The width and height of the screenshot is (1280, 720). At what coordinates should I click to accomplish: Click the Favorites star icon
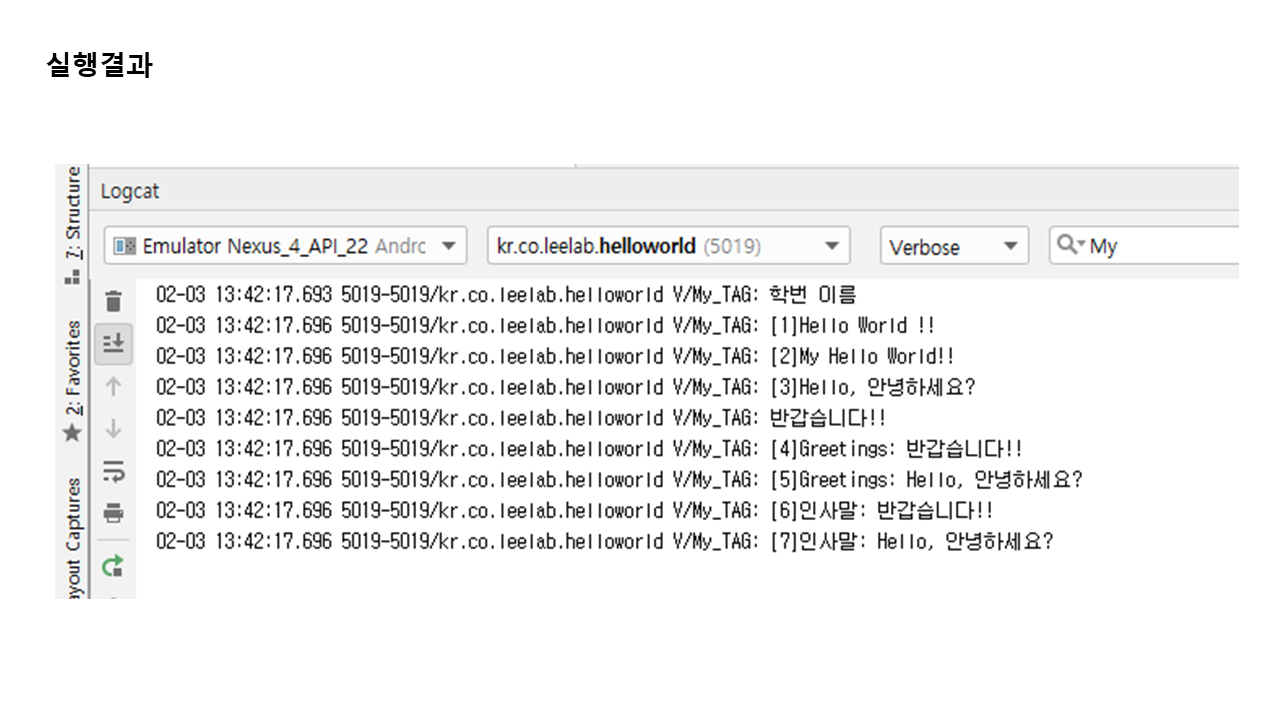pyautogui.click(x=72, y=433)
